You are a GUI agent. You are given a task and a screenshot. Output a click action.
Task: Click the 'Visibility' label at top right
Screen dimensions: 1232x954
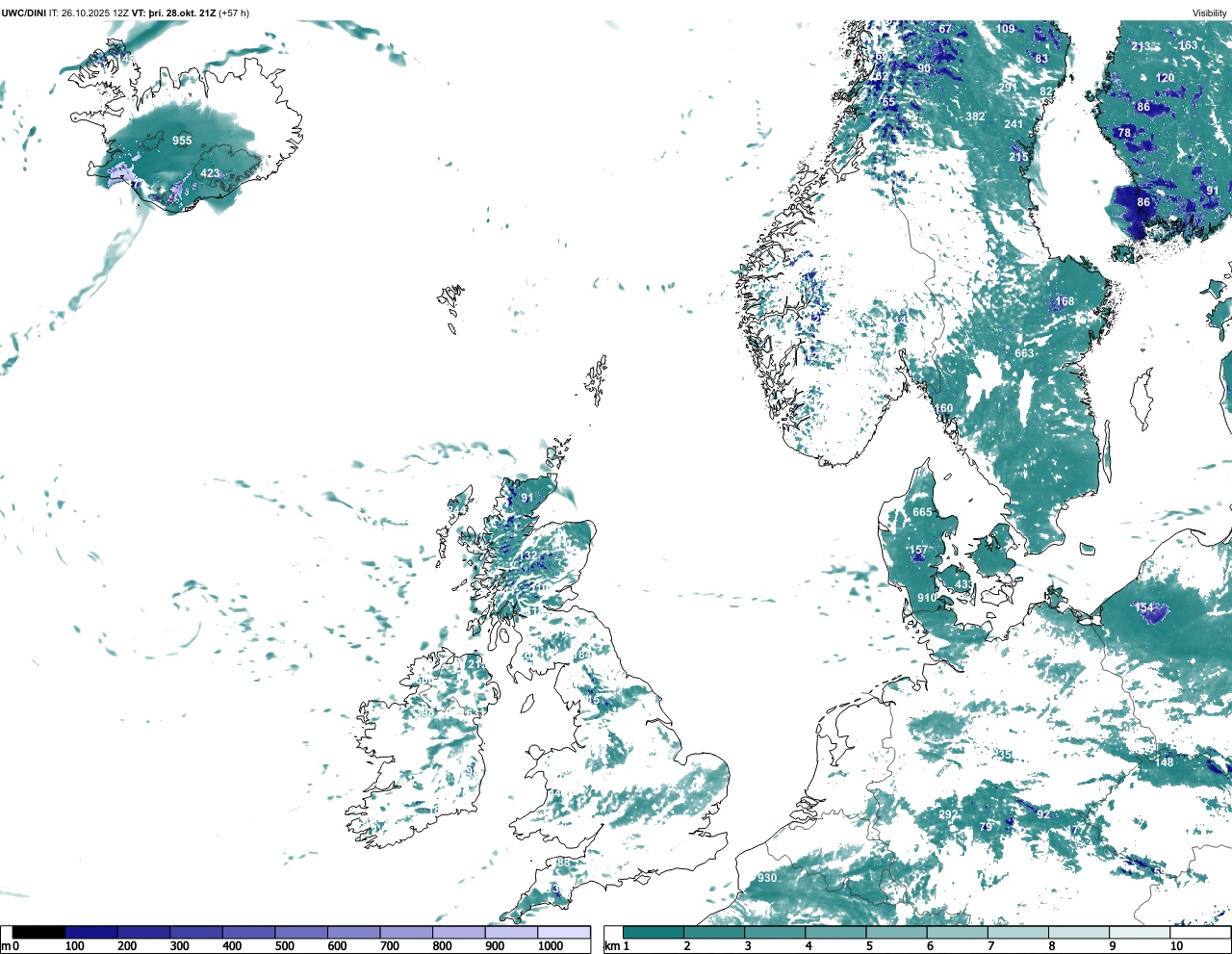point(1209,13)
